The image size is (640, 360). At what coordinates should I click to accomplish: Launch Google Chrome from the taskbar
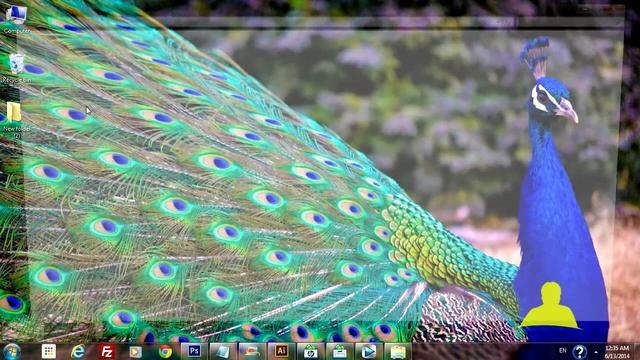click(165, 351)
